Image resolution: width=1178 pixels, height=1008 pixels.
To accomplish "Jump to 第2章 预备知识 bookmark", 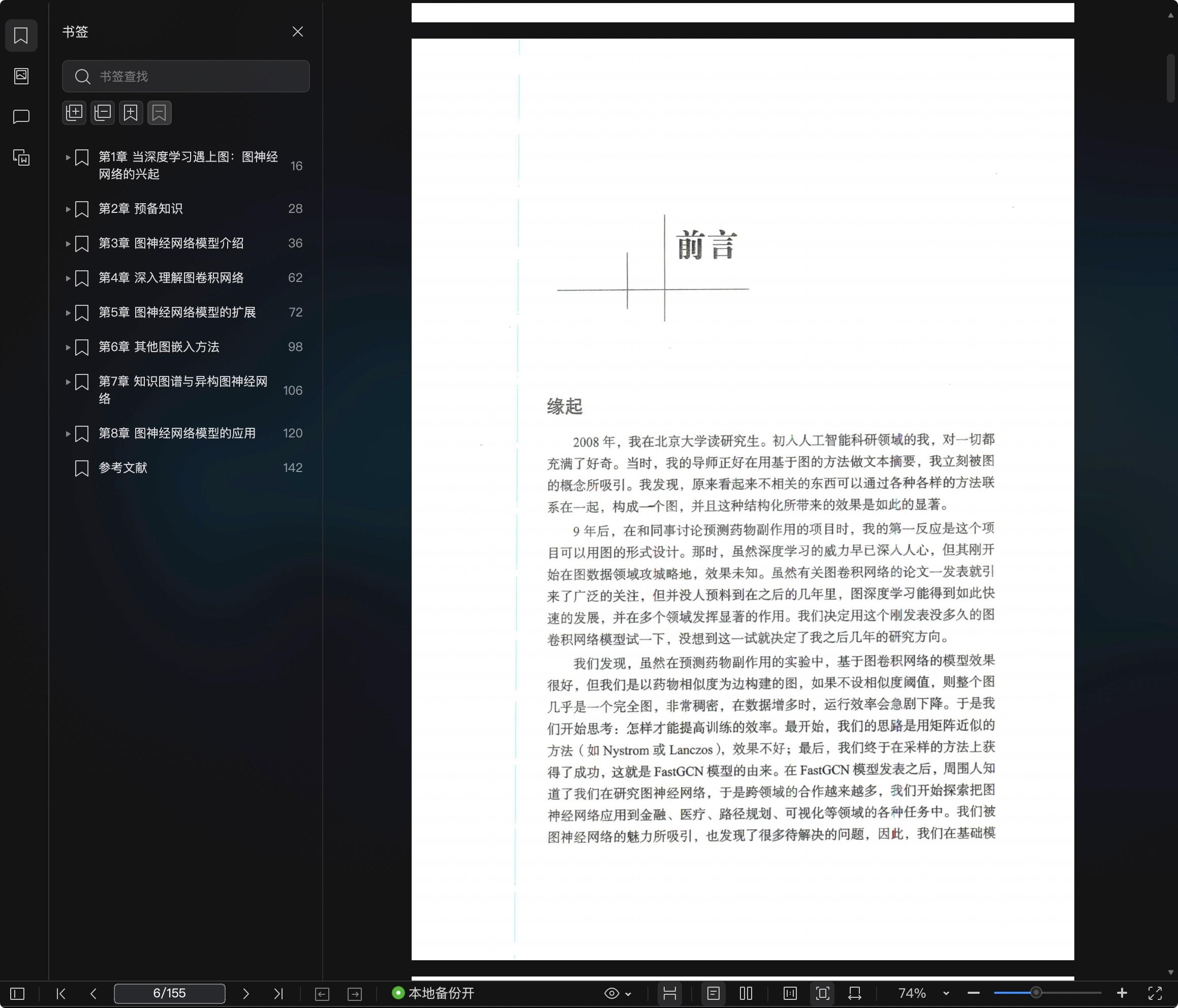I will pyautogui.click(x=140, y=209).
